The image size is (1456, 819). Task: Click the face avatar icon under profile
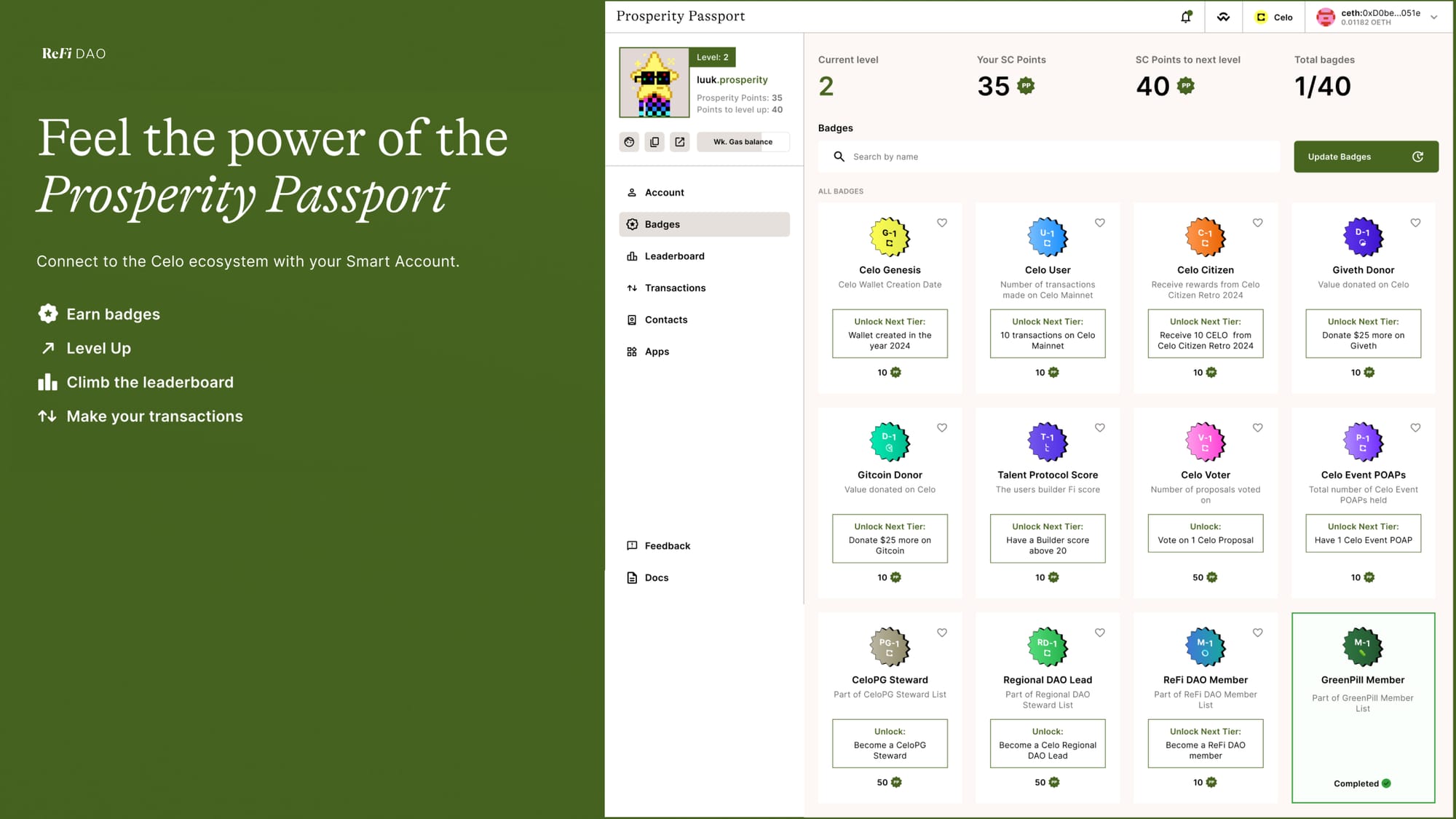[629, 142]
